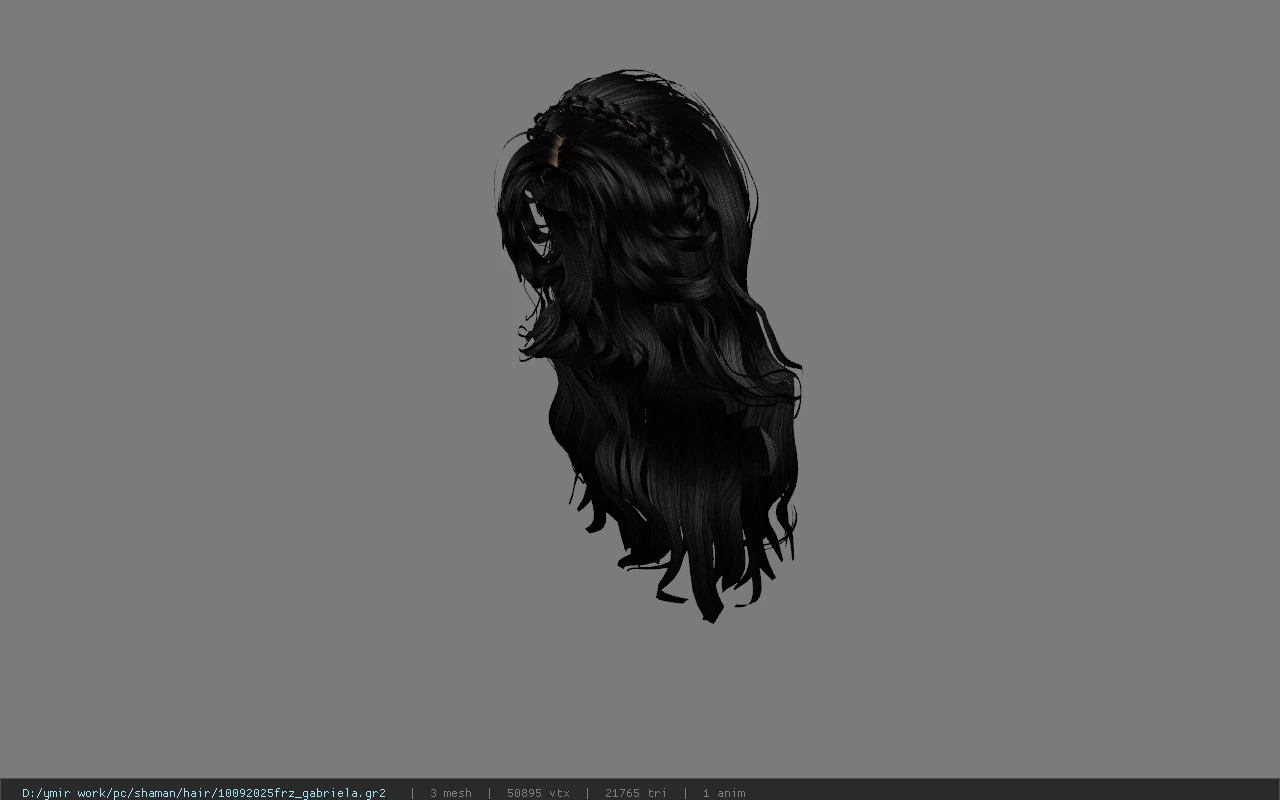The height and width of the screenshot is (800, 1280).
Task: Click the empty dark status bar area at right
Action: tap(1010, 790)
